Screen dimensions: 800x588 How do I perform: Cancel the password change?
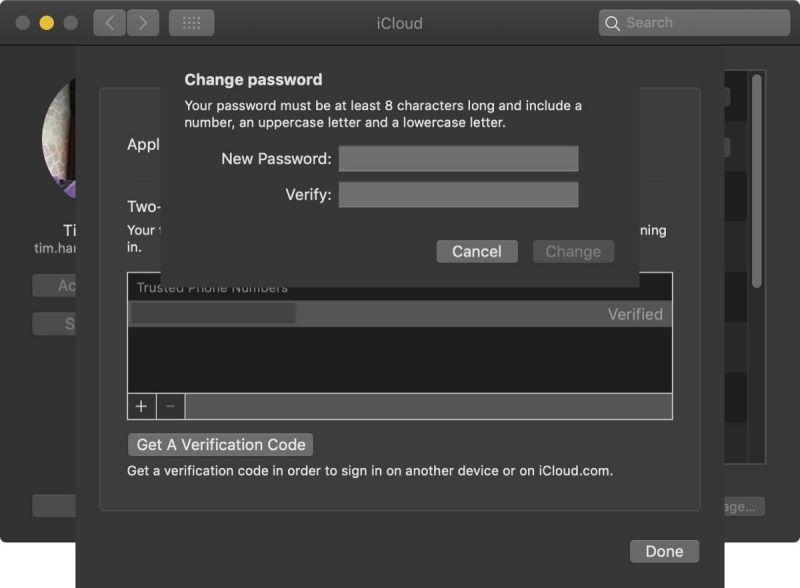pyautogui.click(x=477, y=251)
